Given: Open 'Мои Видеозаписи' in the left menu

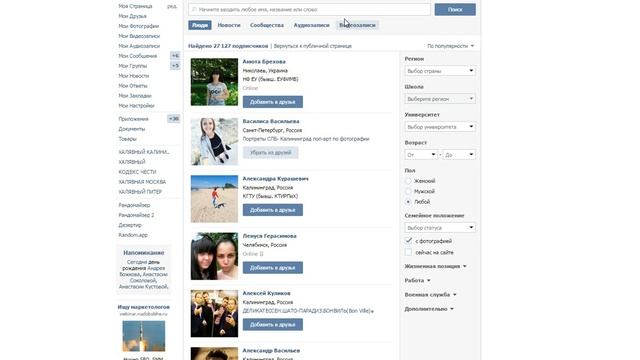Looking at the screenshot, I should [139, 36].
